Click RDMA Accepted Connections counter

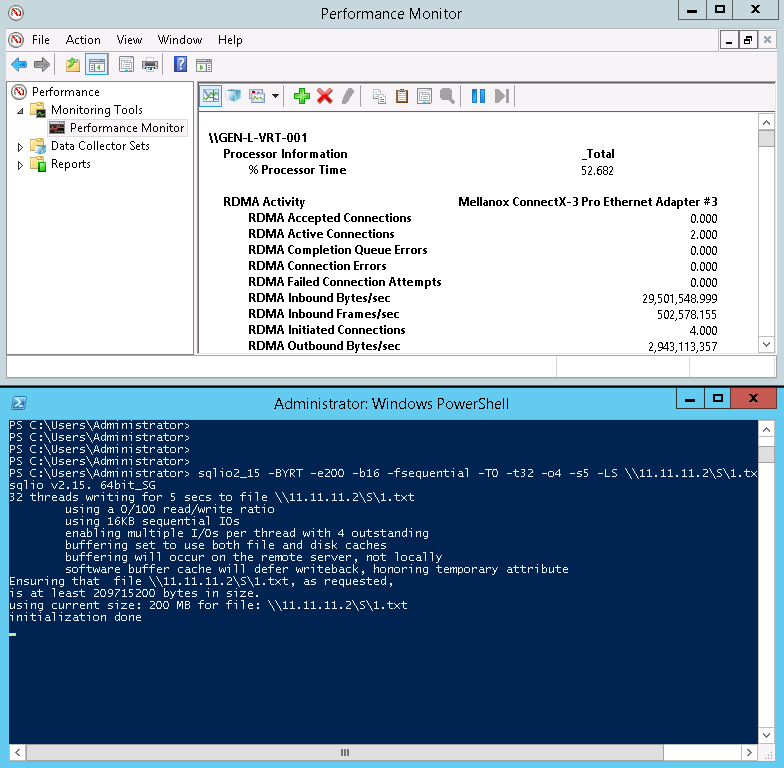pos(330,218)
